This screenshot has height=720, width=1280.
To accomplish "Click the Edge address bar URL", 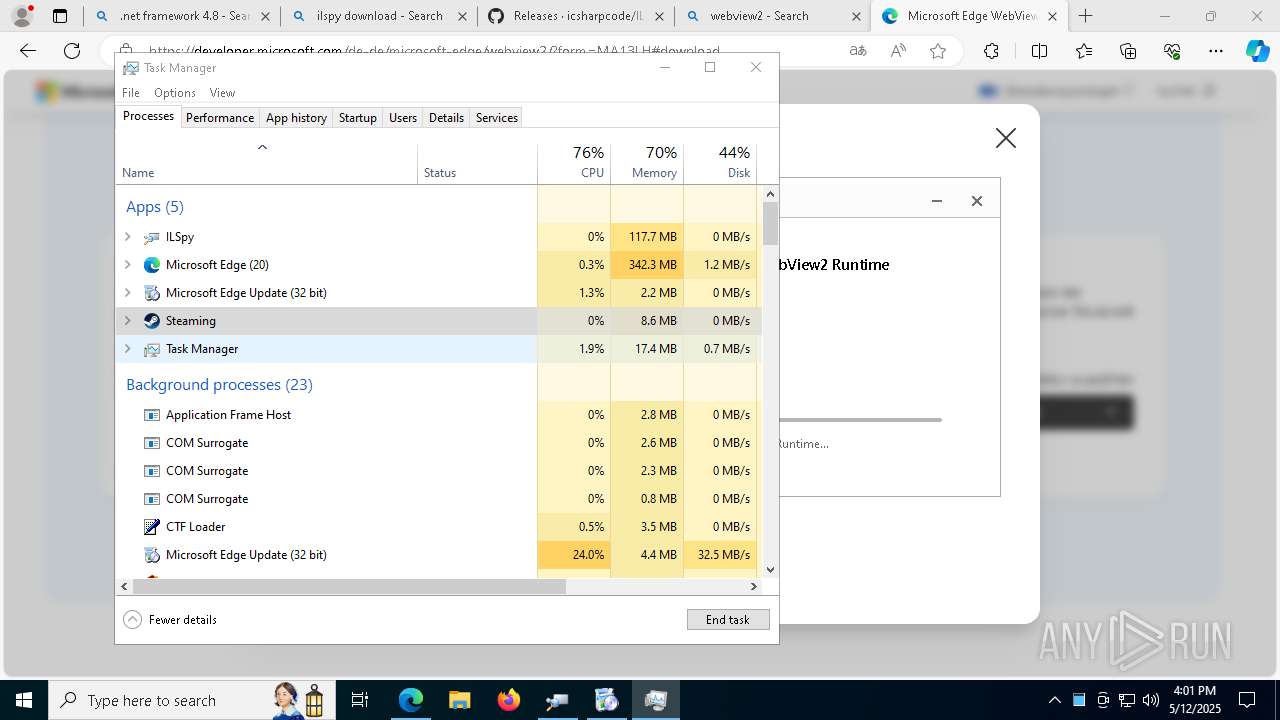I will (x=434, y=52).
